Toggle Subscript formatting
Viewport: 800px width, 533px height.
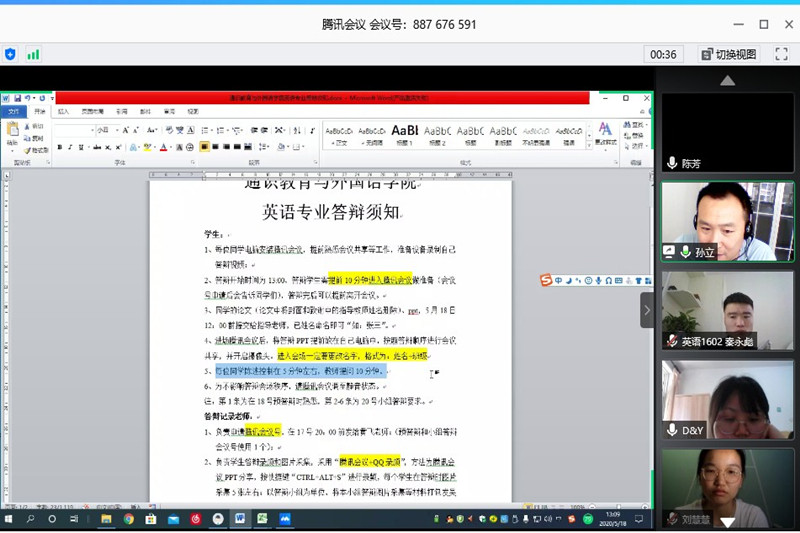(108, 147)
